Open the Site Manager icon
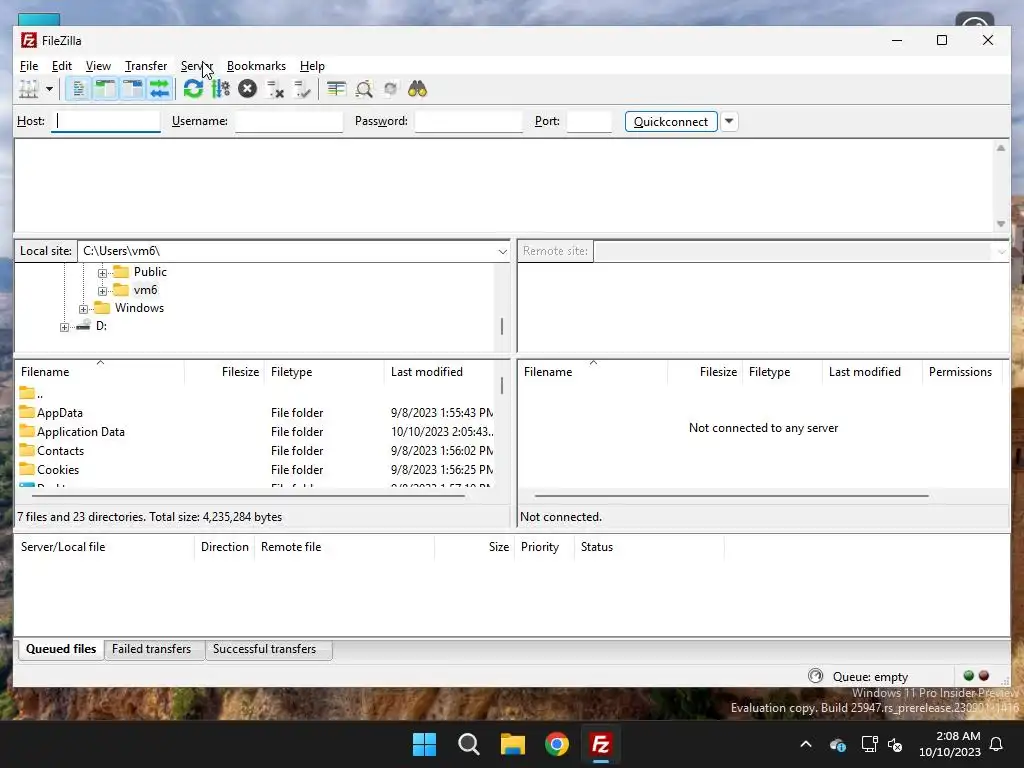Screen dimensions: 1024x768 (28, 89)
